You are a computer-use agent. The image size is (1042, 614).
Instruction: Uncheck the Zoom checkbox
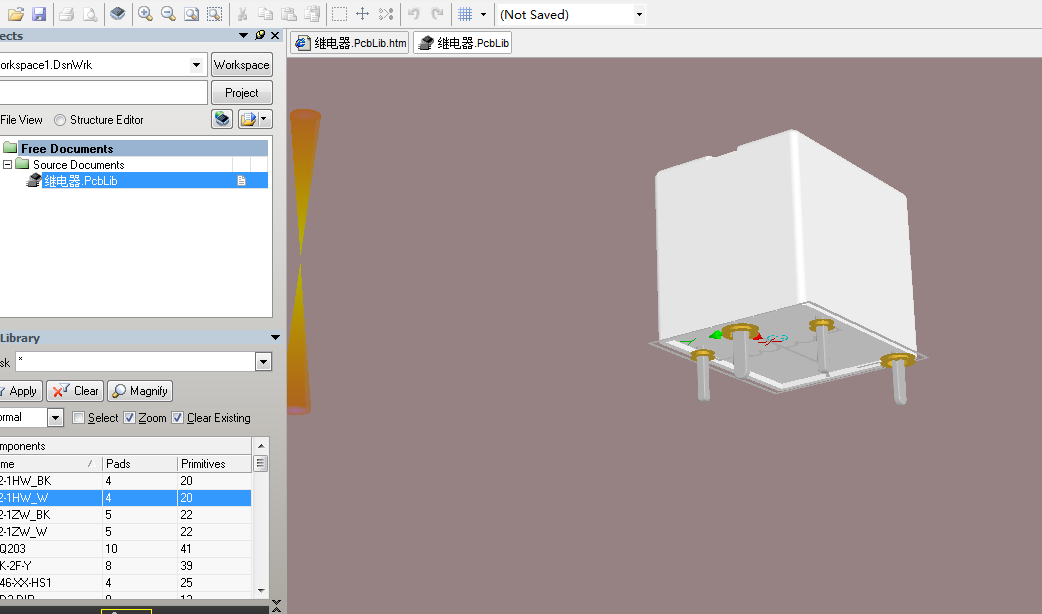130,418
